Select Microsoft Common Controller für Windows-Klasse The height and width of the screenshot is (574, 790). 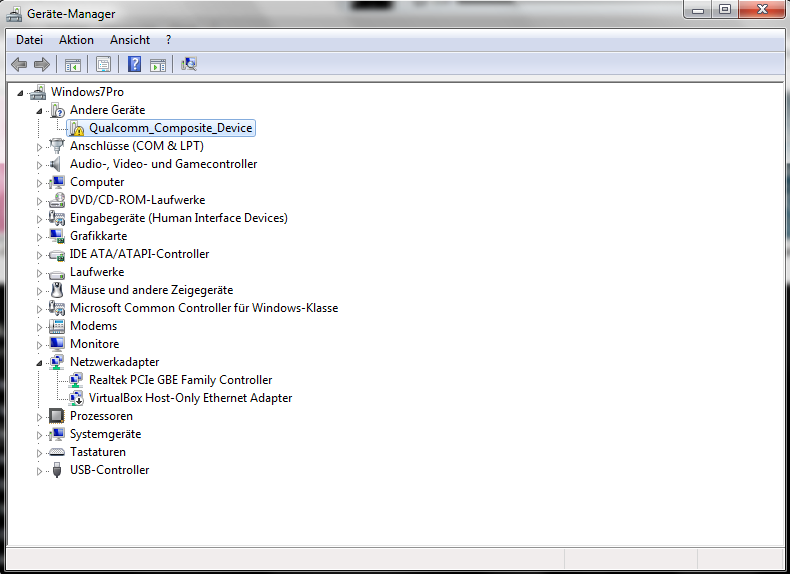pyautogui.click(x=204, y=308)
